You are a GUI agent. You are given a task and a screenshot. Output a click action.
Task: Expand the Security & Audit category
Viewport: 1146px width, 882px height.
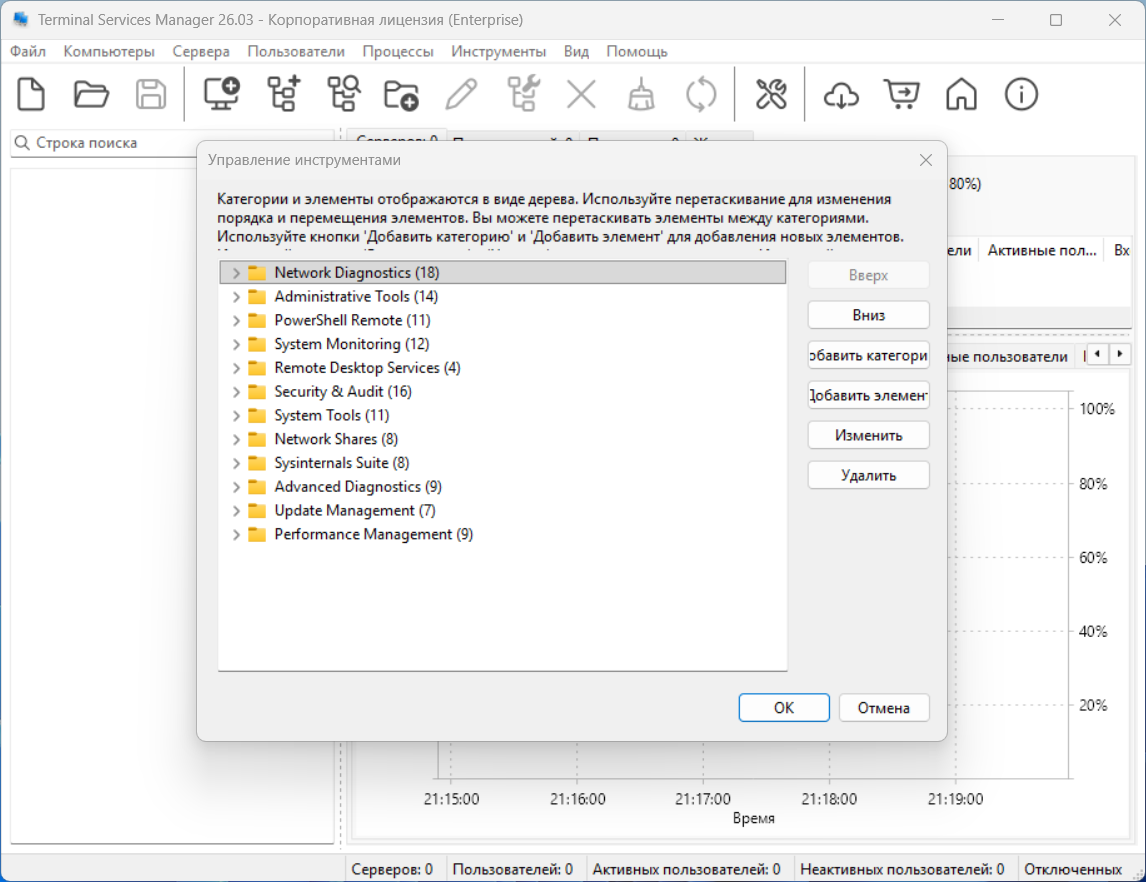236,392
